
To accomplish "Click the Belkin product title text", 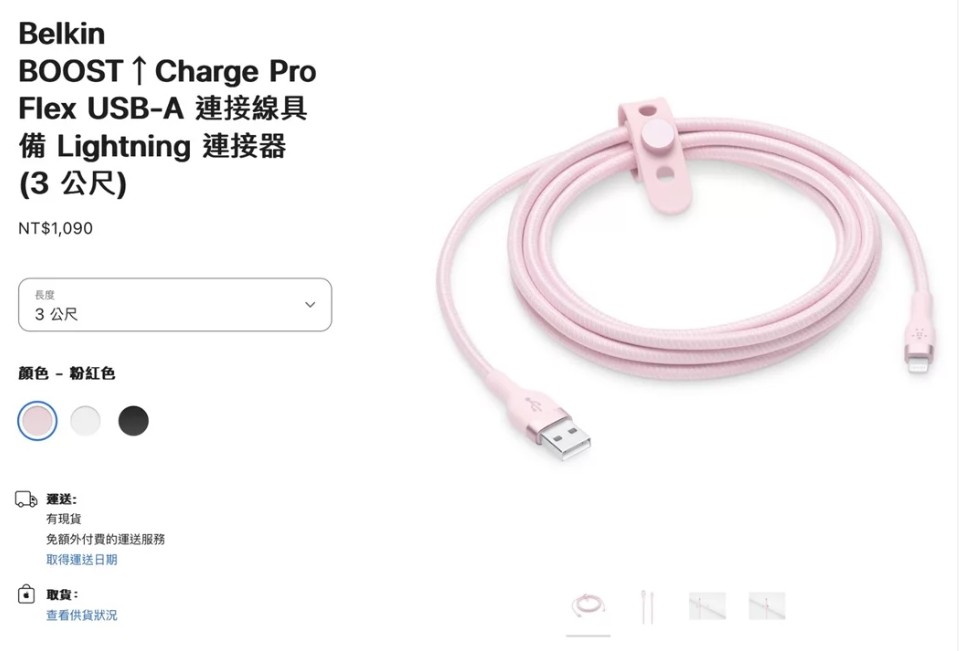I will coord(168,108).
